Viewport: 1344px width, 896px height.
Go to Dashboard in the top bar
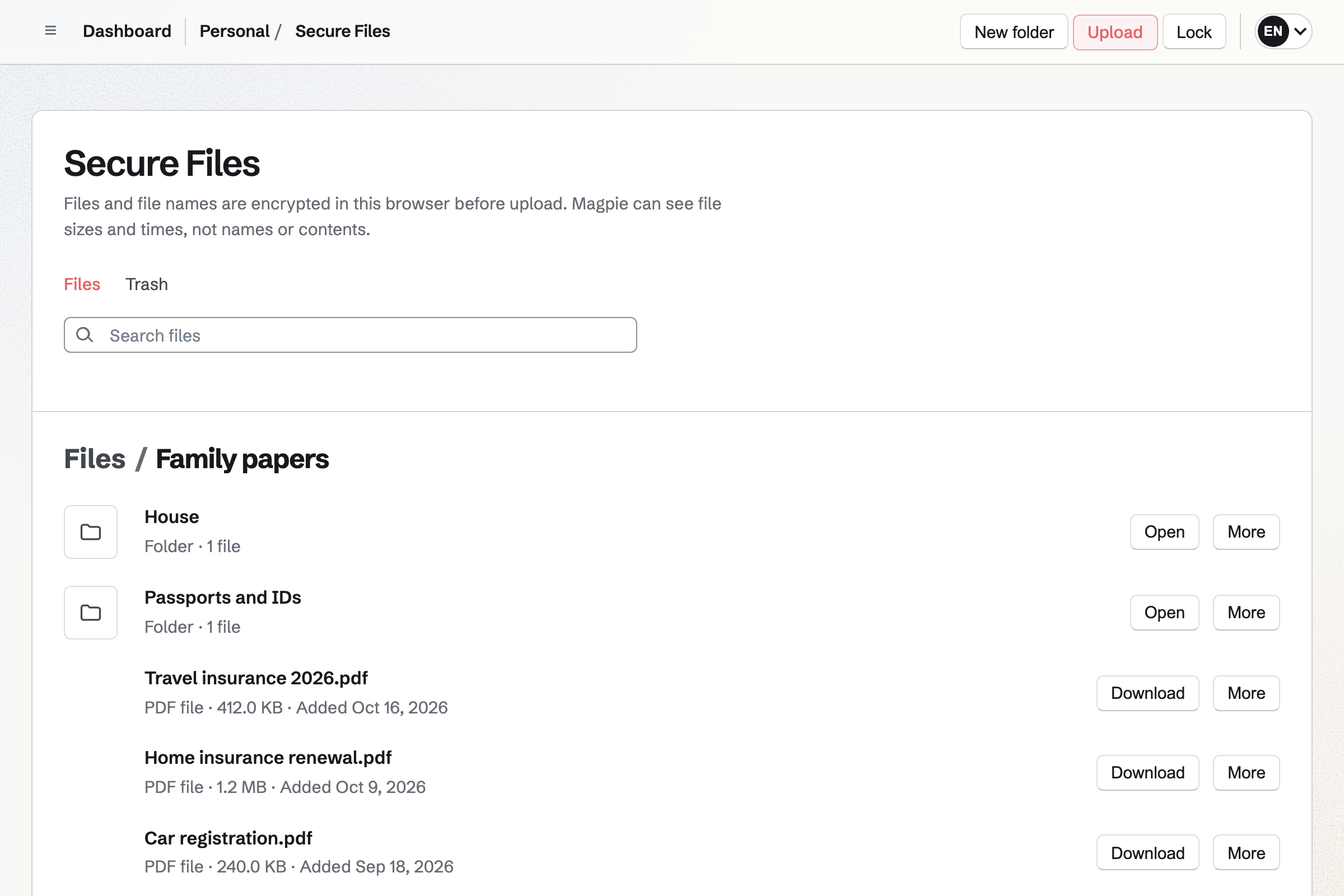click(x=127, y=31)
